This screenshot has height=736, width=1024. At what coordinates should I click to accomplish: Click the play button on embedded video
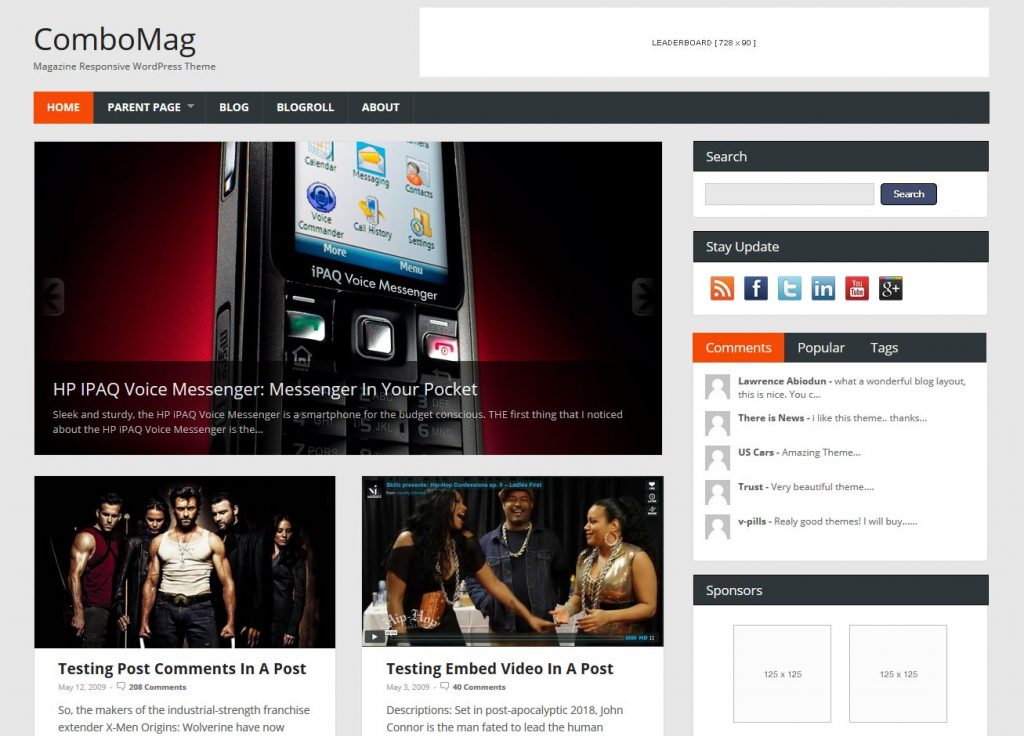point(374,637)
